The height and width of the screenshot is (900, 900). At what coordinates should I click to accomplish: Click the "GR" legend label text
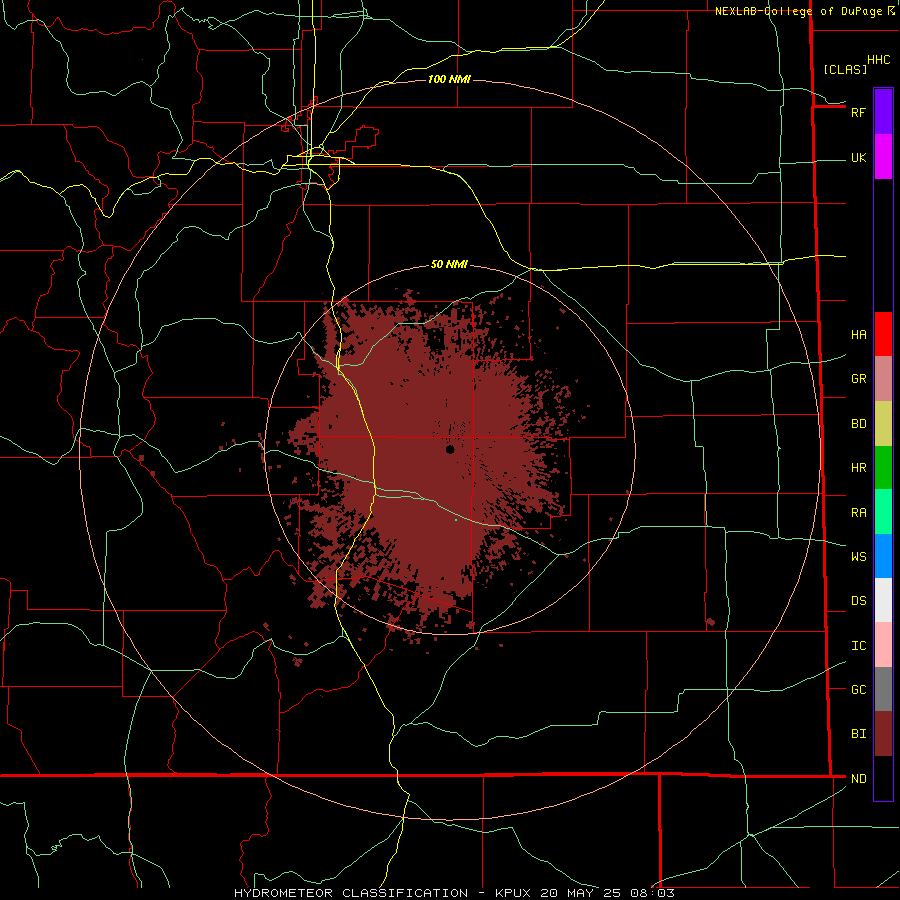coord(859,379)
